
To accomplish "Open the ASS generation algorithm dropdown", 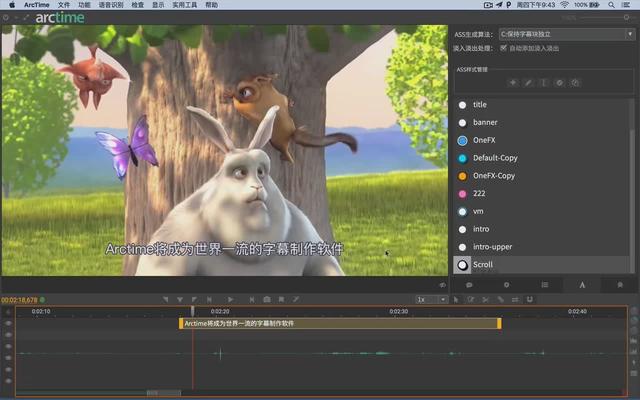I will (567, 34).
